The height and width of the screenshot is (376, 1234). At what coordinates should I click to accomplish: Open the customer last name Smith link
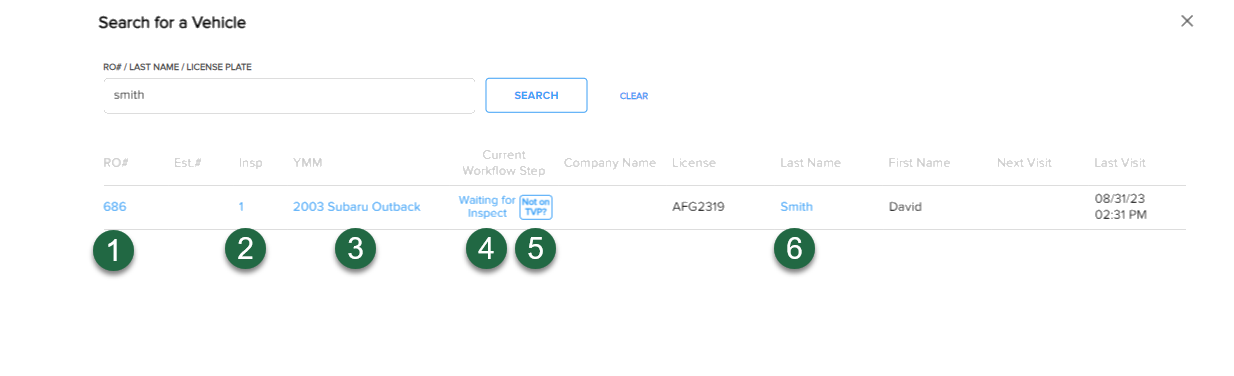[x=797, y=207]
